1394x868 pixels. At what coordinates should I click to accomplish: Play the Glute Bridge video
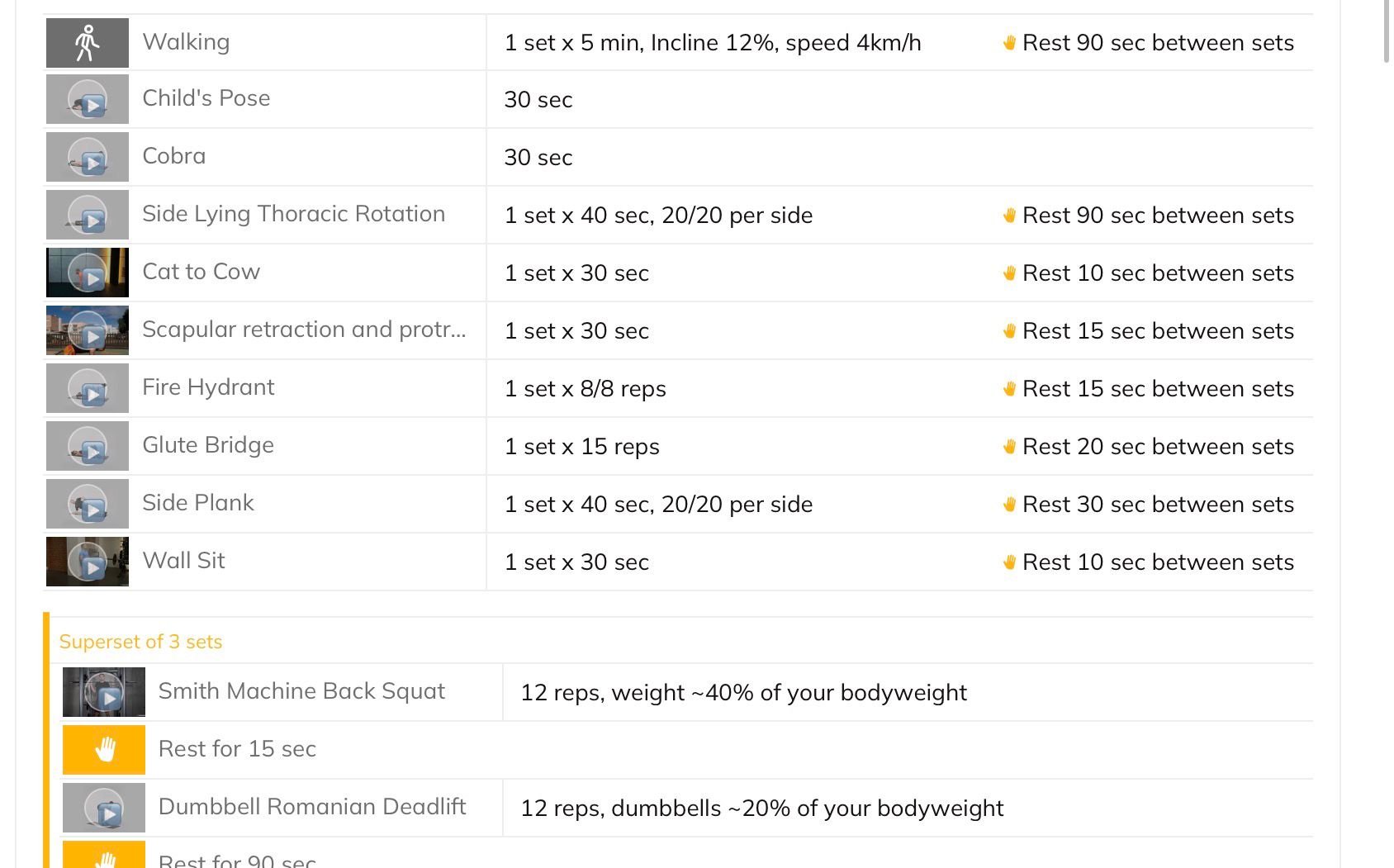click(87, 447)
